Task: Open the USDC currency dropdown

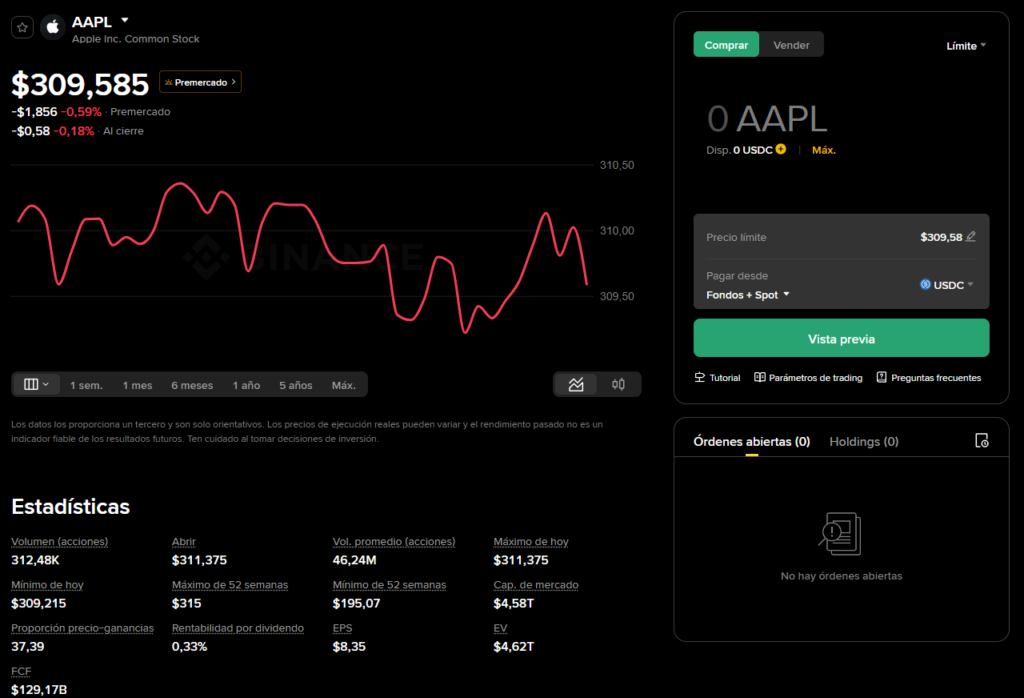Action: 947,285
